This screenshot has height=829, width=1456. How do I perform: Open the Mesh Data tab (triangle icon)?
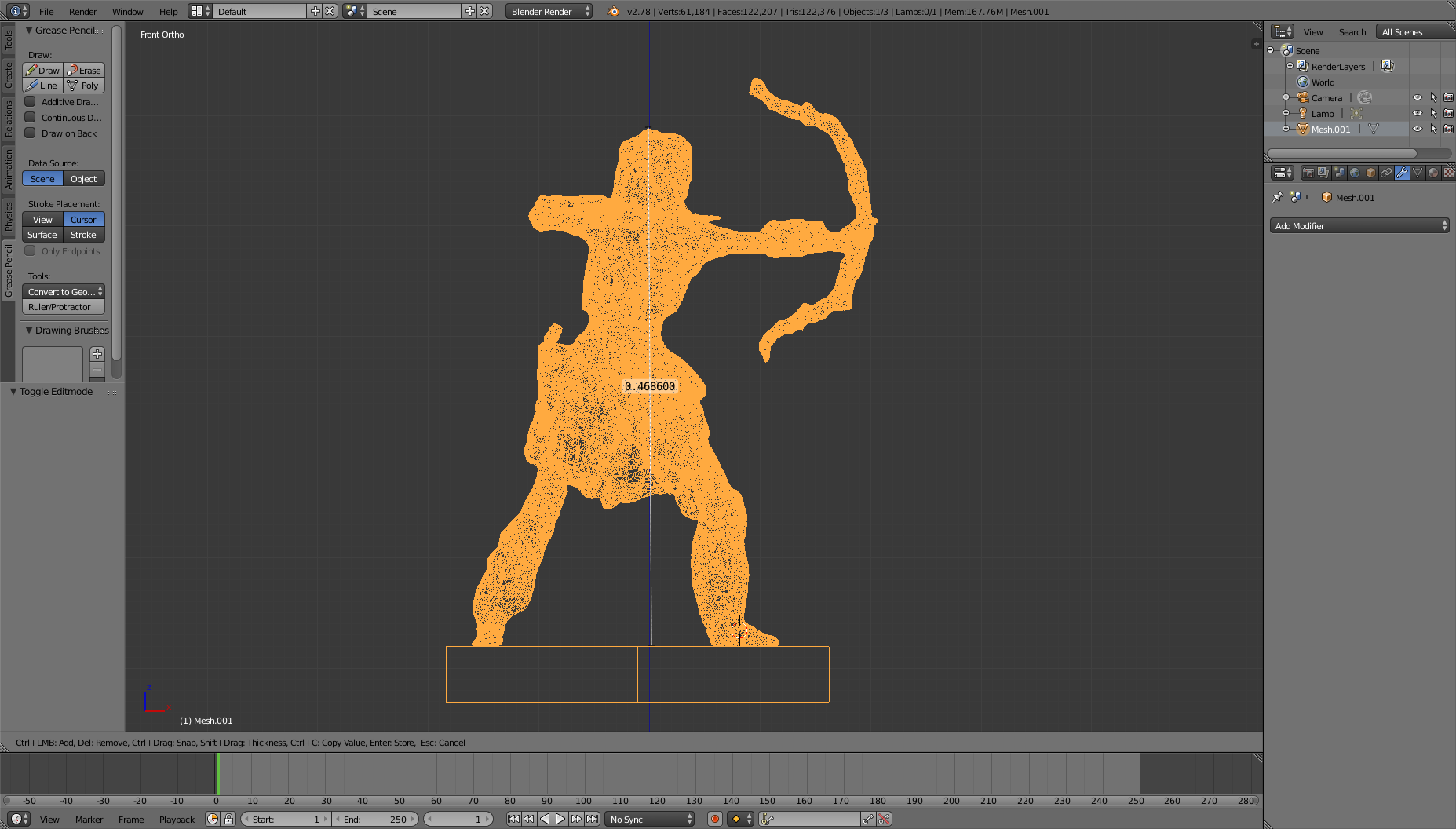click(x=1418, y=173)
